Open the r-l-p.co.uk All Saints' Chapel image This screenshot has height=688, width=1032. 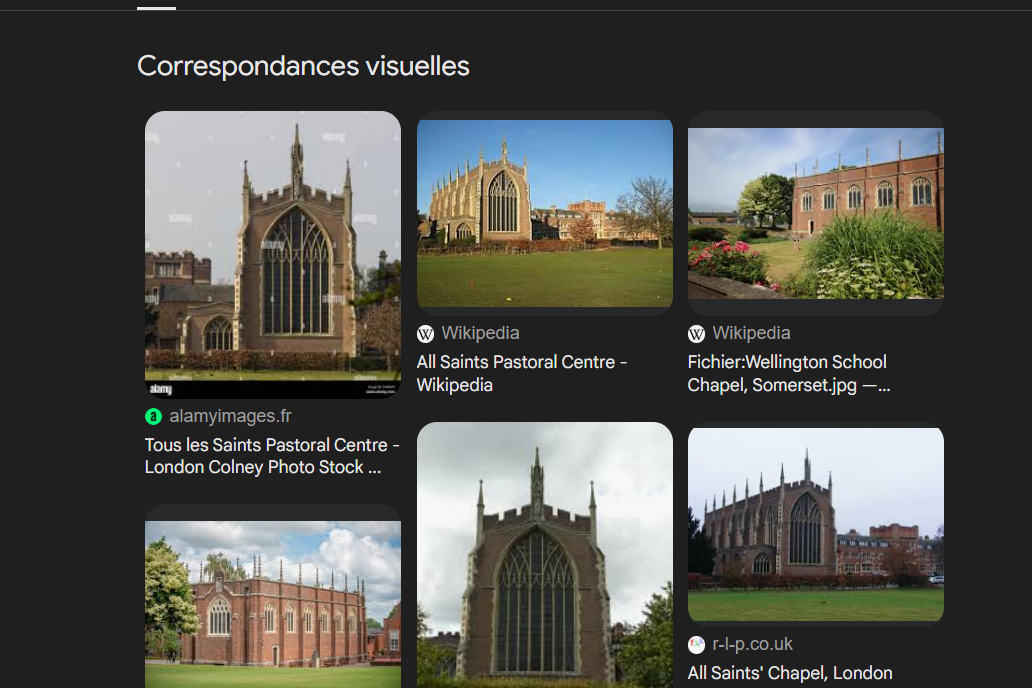tap(816, 524)
